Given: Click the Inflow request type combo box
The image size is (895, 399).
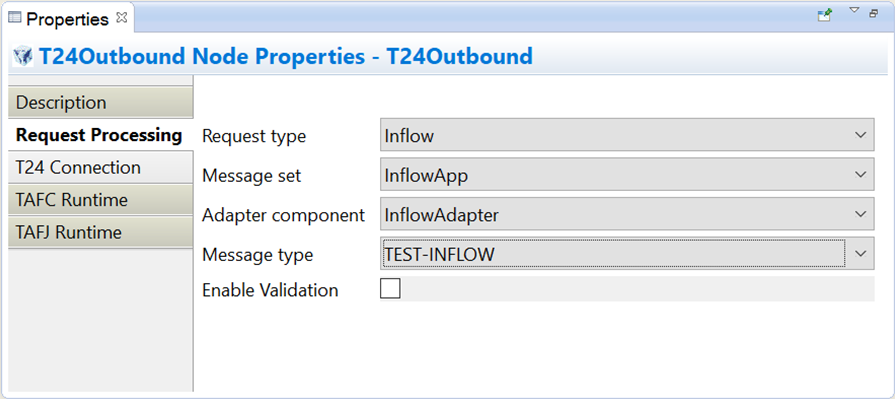Looking at the screenshot, I should click(x=627, y=135).
